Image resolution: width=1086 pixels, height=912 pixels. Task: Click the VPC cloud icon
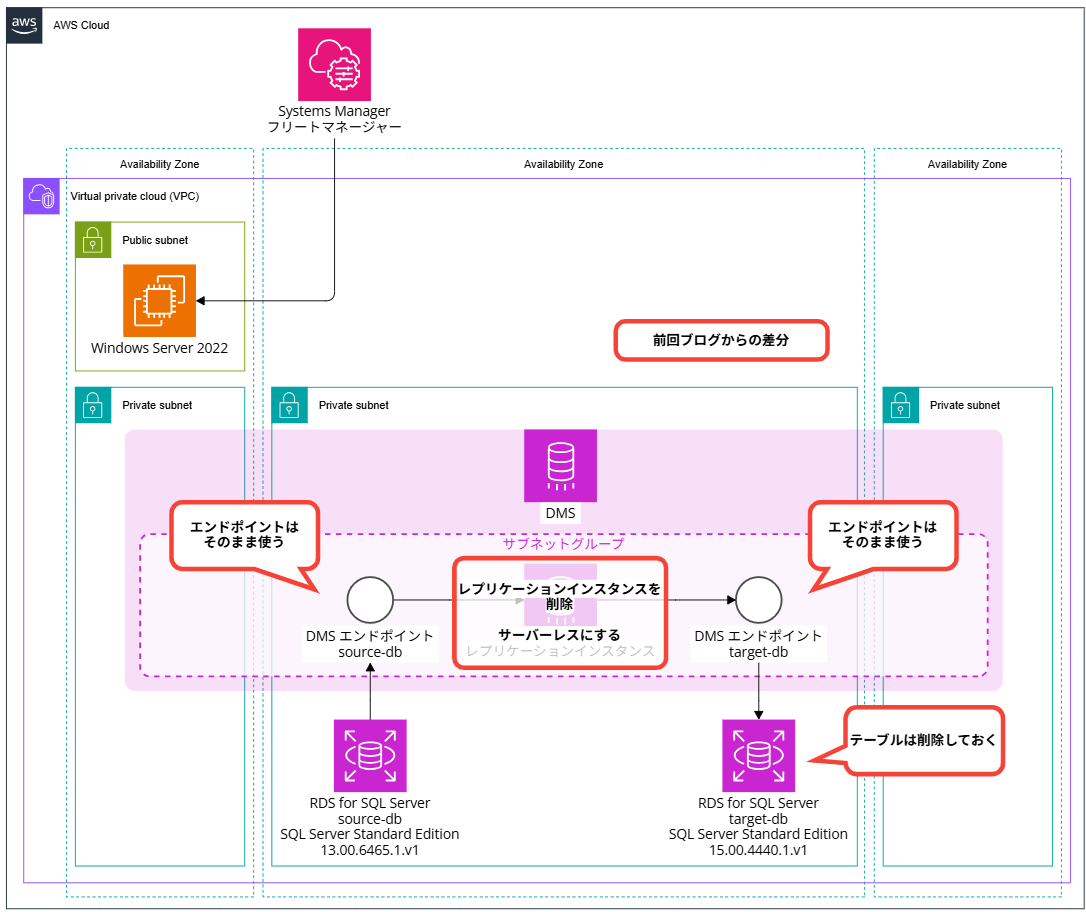(42, 196)
